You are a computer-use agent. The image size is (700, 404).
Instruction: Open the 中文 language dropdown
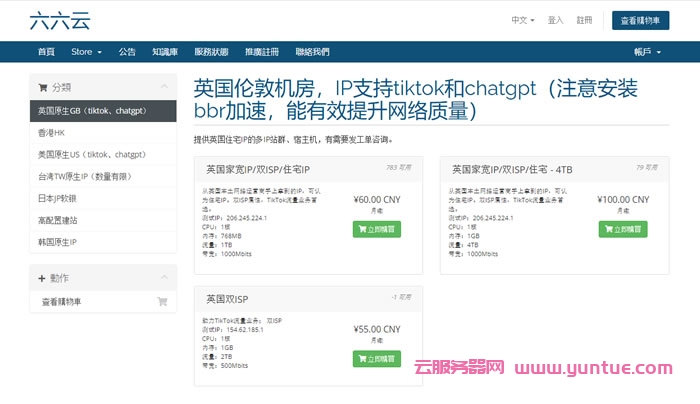[x=523, y=20]
